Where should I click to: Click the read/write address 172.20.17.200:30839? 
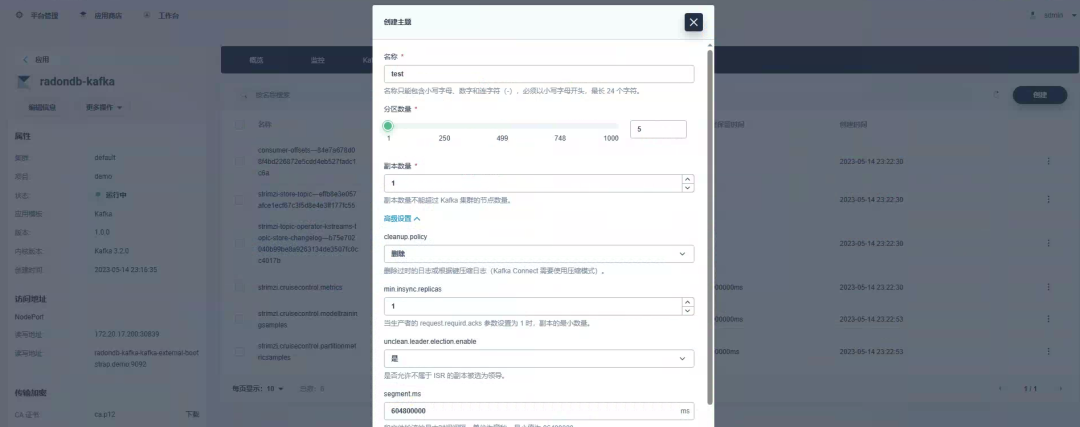click(127, 334)
